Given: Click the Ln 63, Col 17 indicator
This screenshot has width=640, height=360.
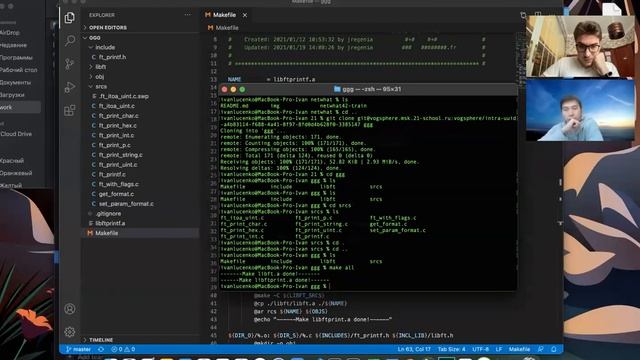Looking at the screenshot, I should 414,349.
